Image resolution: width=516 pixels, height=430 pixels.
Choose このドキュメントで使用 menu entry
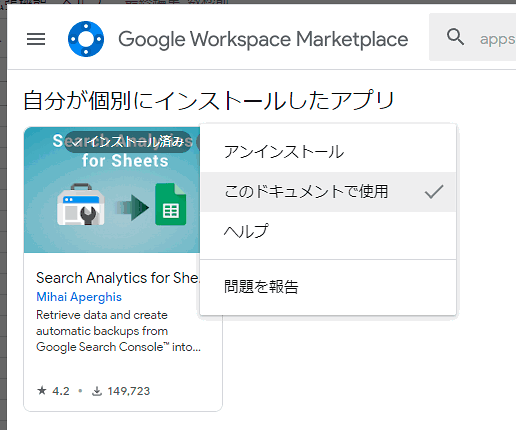(328, 192)
